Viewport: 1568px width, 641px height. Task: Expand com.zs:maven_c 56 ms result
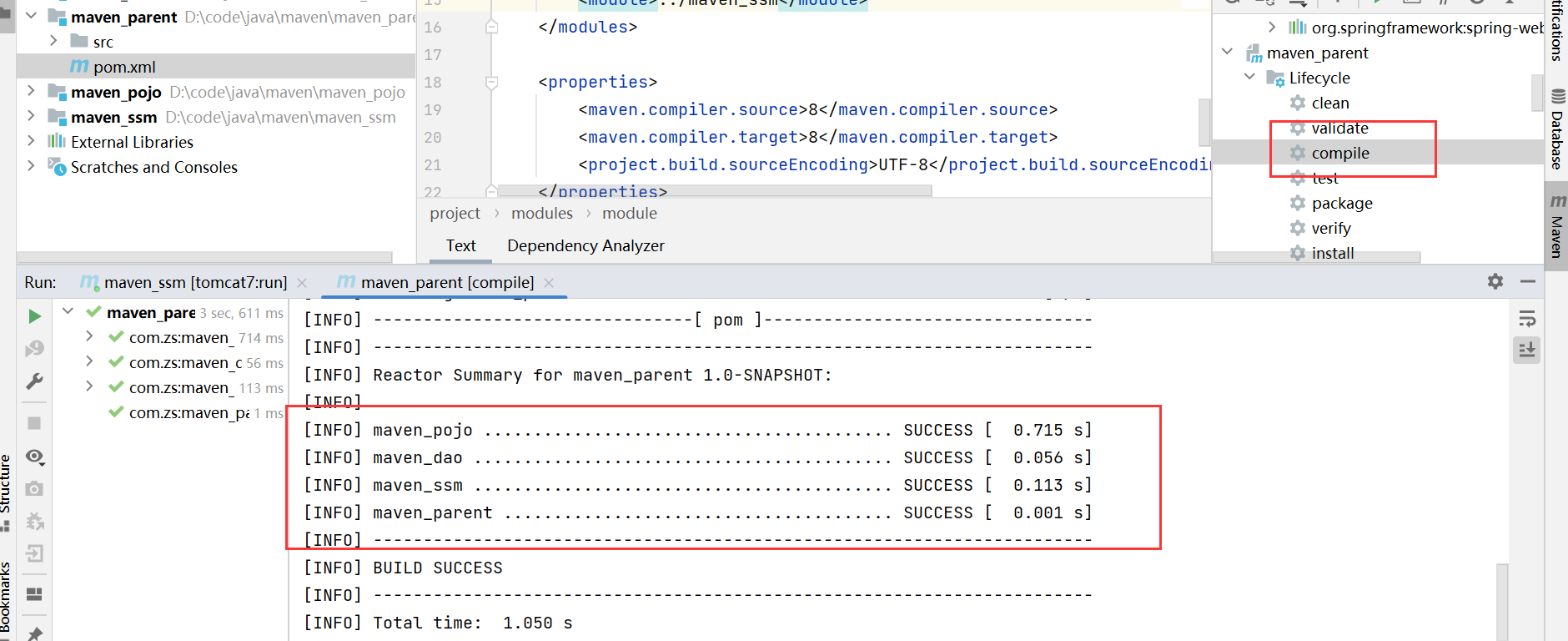(x=89, y=361)
